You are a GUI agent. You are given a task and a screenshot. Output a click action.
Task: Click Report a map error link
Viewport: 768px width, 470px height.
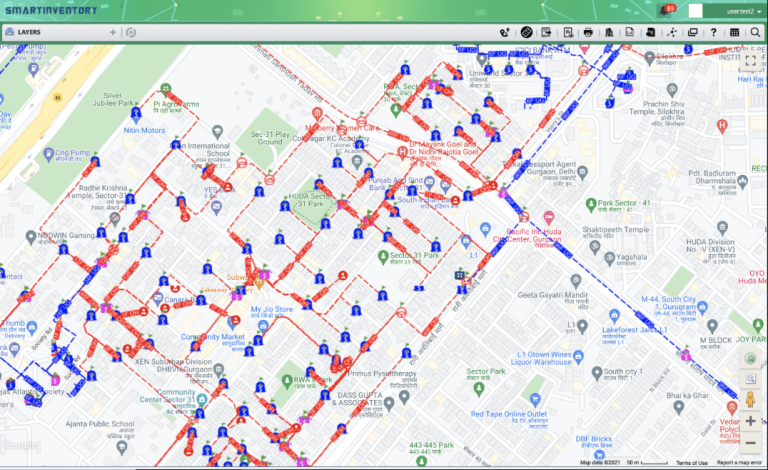pos(739,463)
